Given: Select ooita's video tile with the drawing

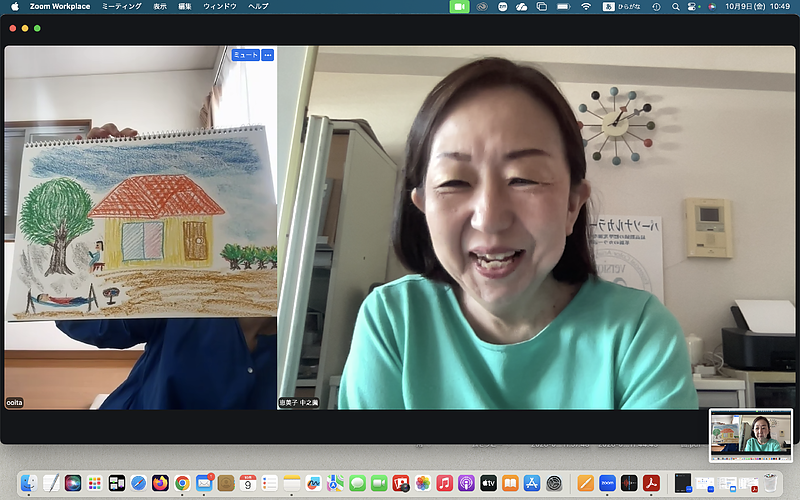Looking at the screenshot, I should (x=141, y=228).
